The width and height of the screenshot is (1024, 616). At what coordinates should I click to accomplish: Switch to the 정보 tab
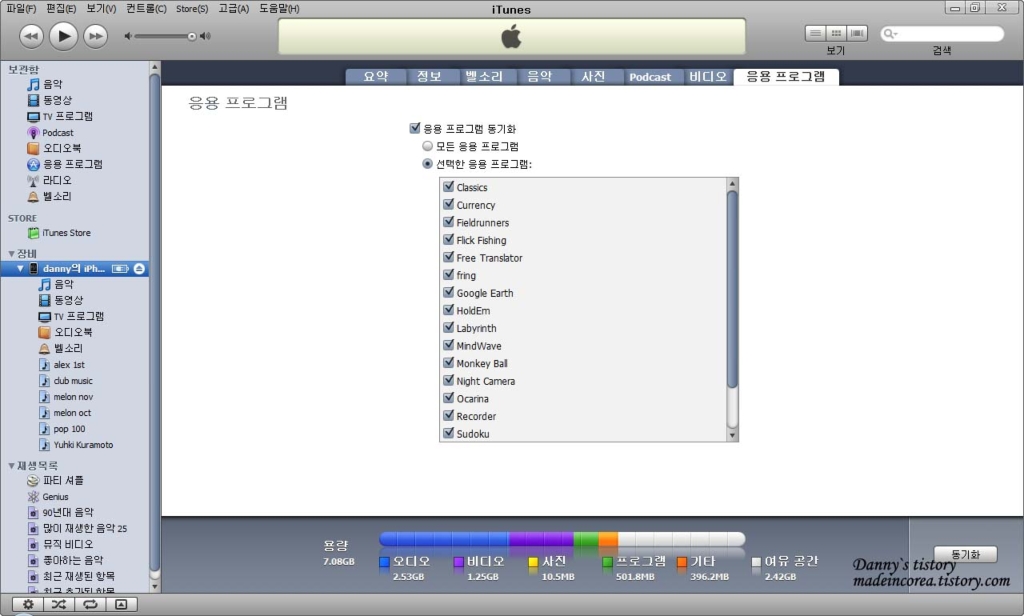[429, 76]
